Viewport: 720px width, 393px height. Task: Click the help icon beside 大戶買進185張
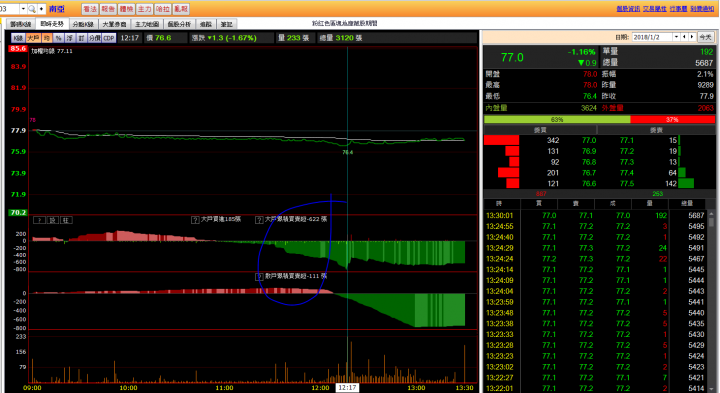click(195, 220)
